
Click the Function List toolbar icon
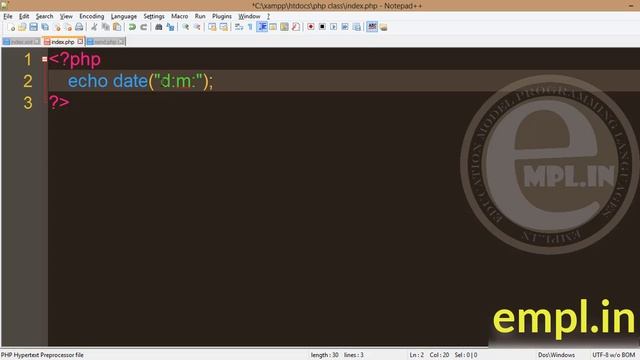[296, 27]
